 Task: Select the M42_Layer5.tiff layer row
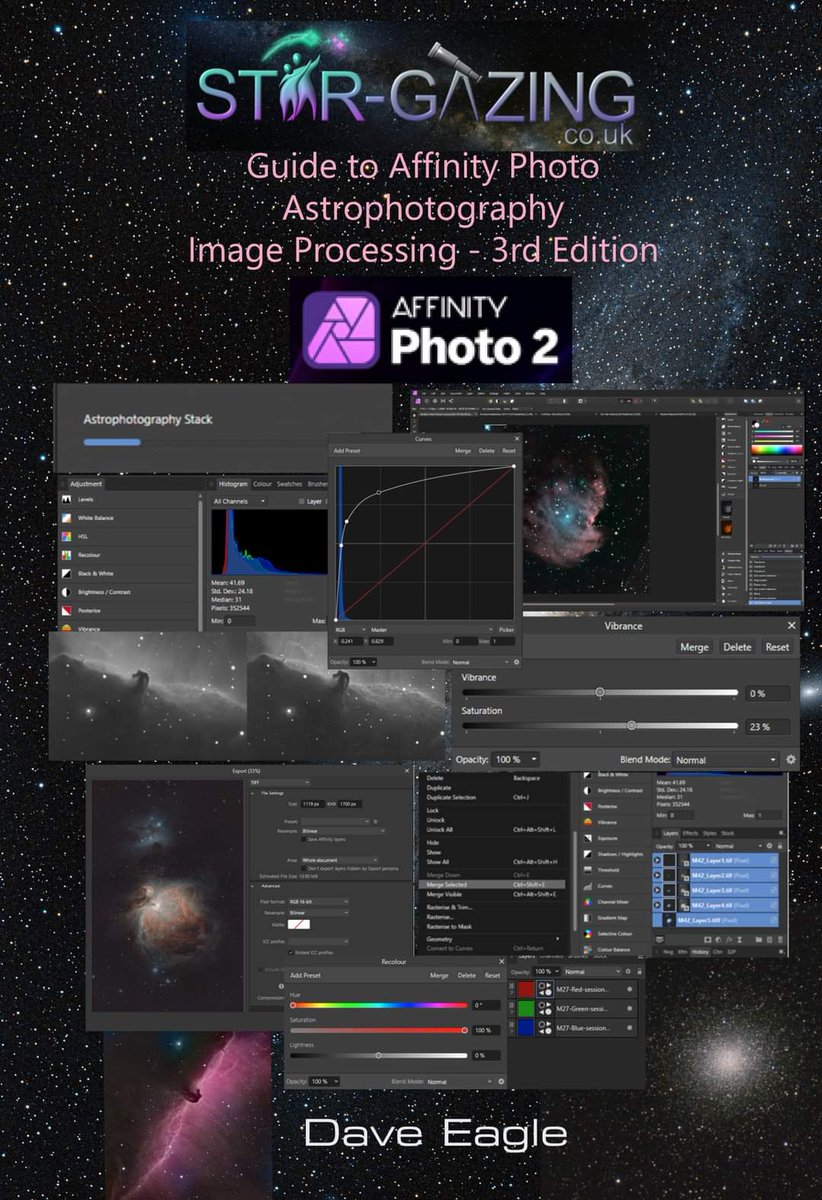(x=715, y=918)
